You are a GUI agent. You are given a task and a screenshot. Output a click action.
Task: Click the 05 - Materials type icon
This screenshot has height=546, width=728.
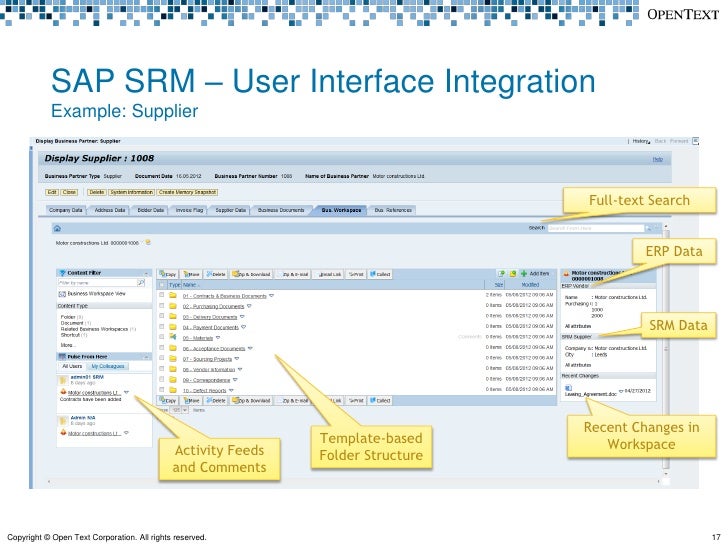(x=173, y=337)
